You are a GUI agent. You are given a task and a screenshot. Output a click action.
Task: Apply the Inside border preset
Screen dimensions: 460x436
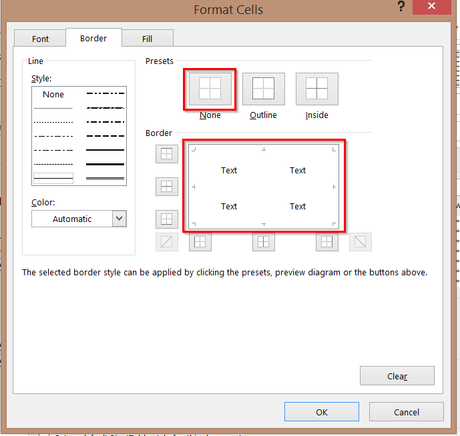click(317, 89)
